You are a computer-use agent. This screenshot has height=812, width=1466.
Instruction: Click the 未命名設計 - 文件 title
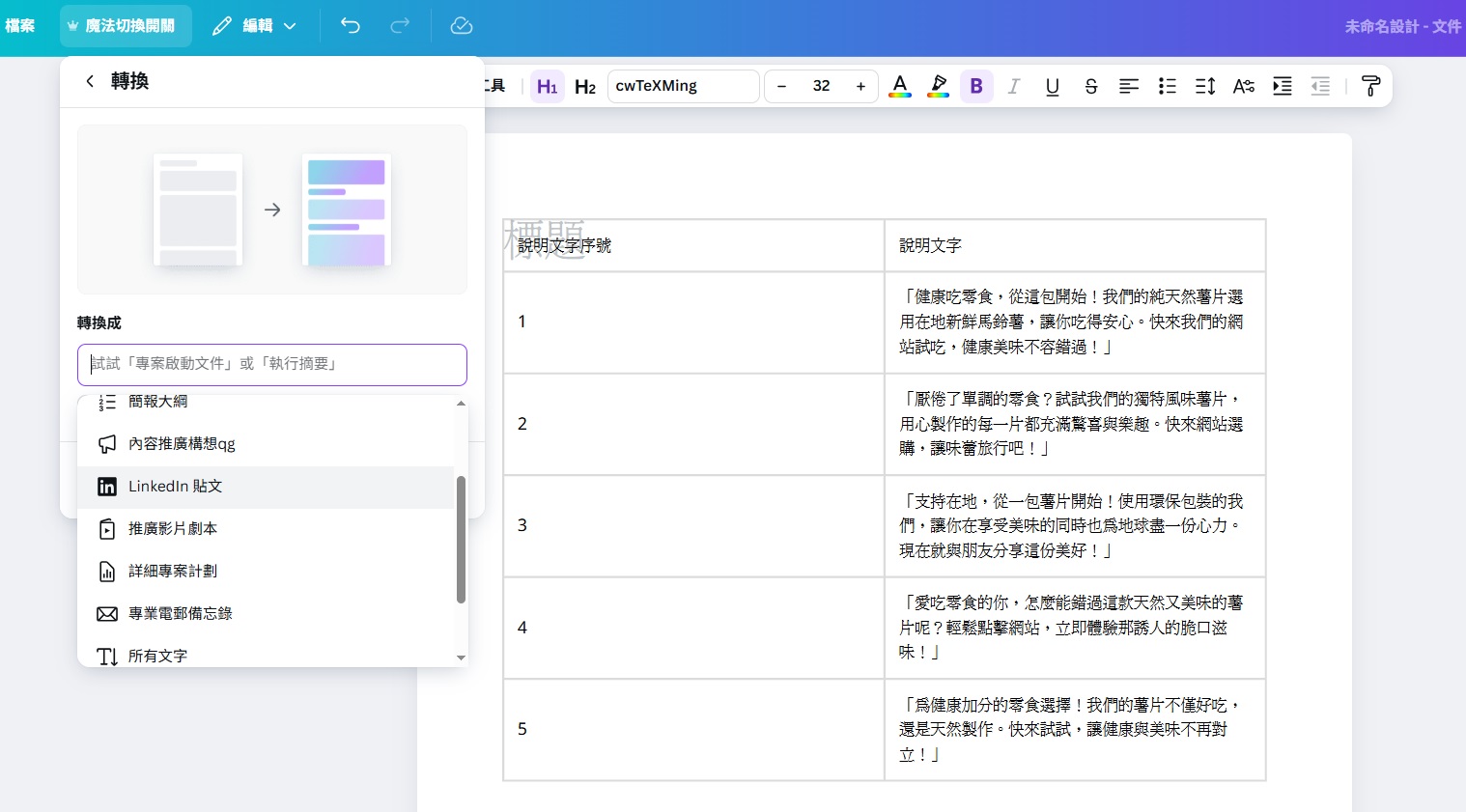coord(1402,26)
